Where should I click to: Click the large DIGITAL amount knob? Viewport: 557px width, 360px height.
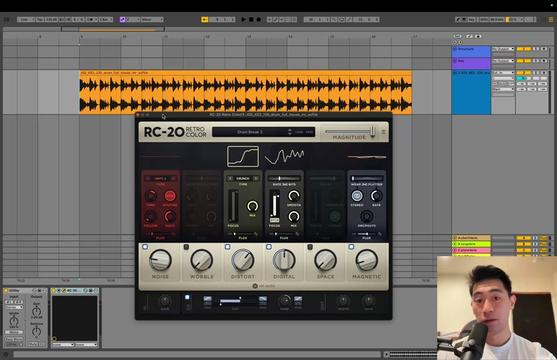(284, 260)
